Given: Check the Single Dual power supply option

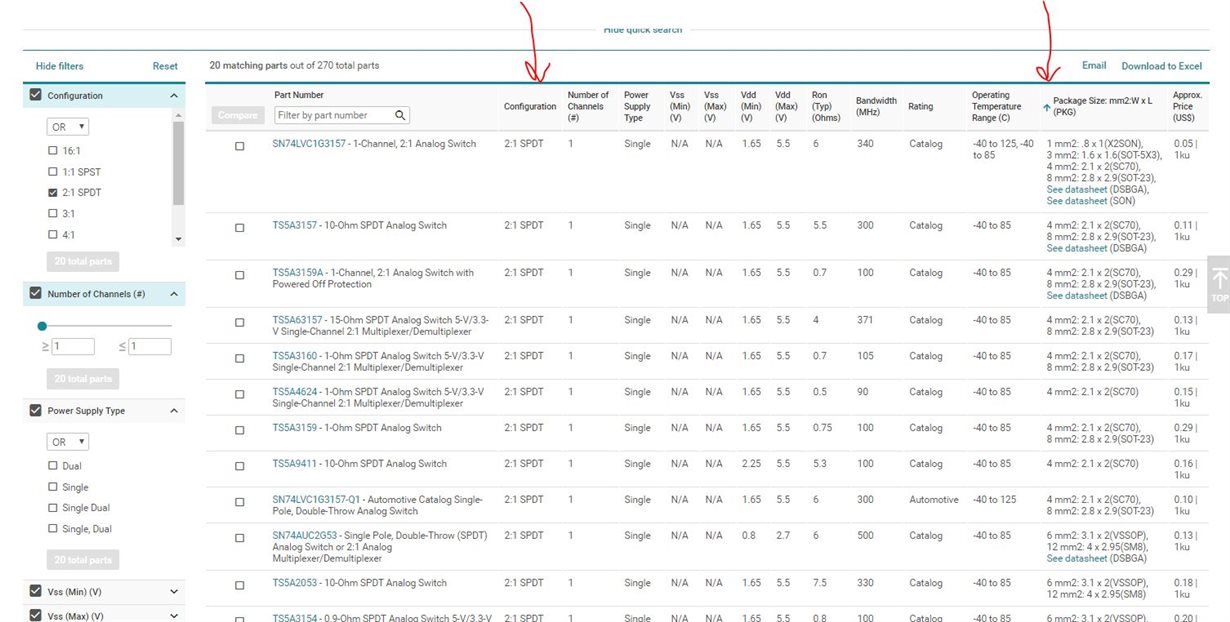Looking at the screenshot, I should tap(53, 508).
